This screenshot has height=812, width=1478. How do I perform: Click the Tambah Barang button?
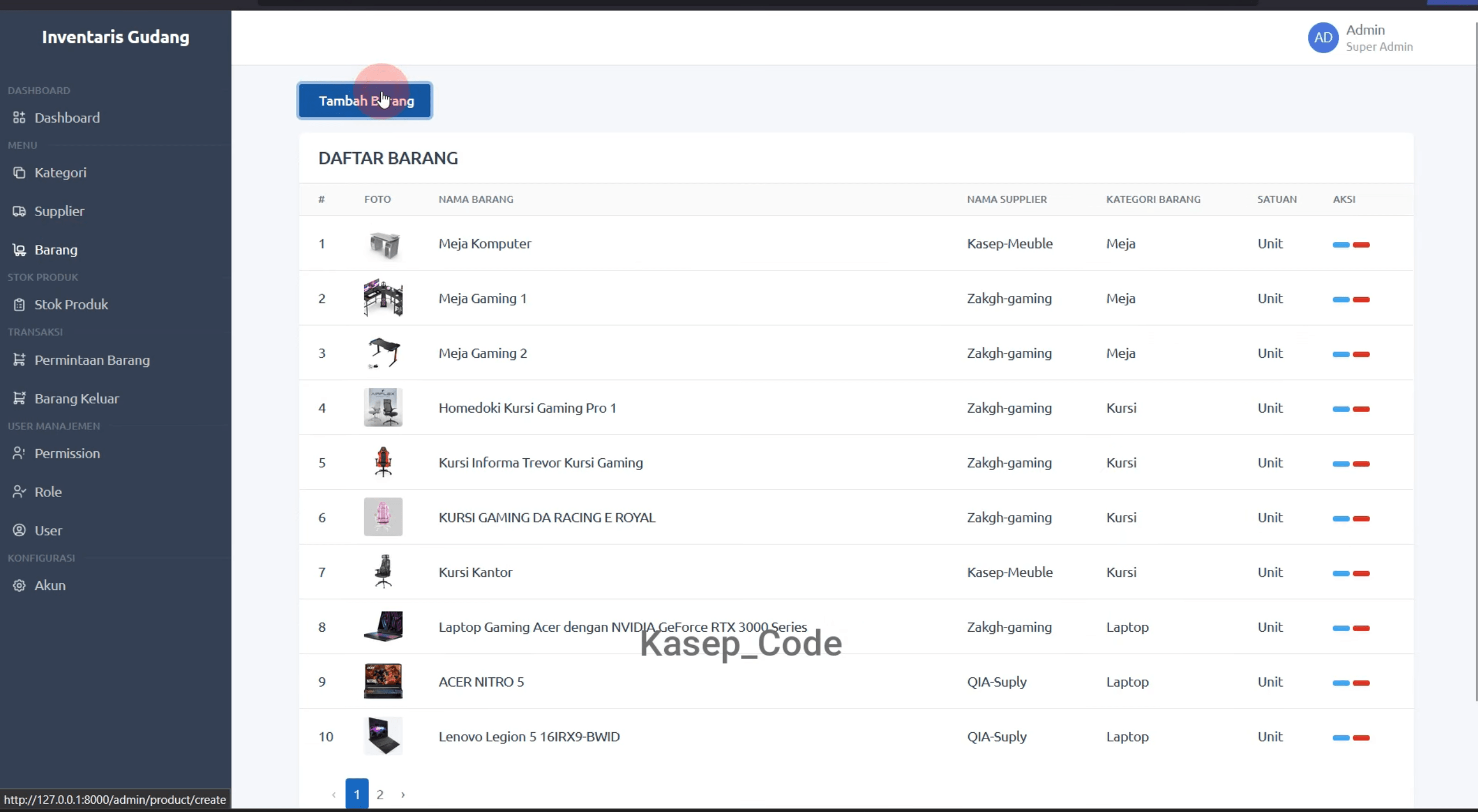pyautogui.click(x=365, y=101)
